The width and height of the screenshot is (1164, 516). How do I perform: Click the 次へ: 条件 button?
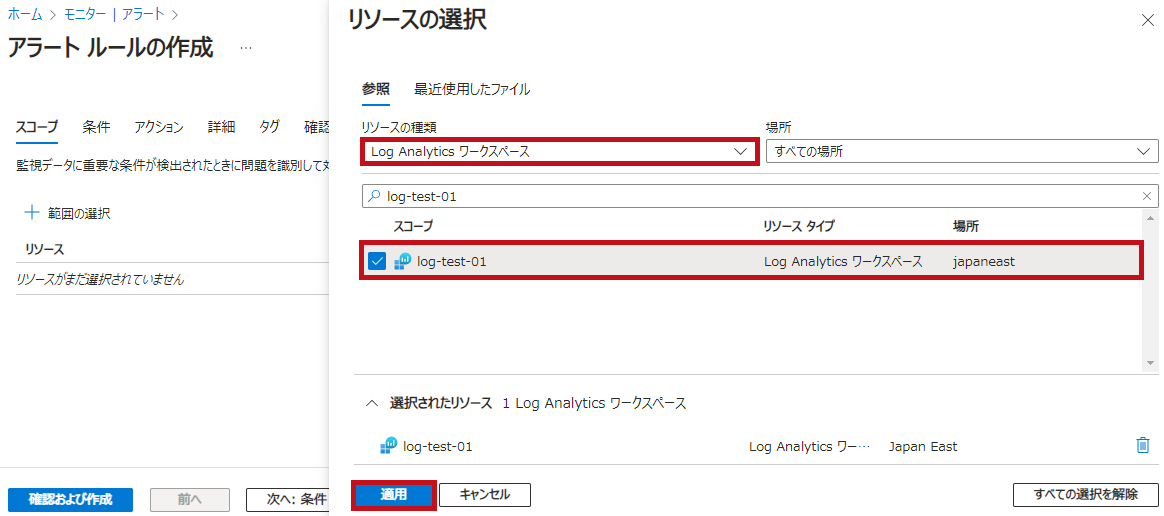(290, 499)
